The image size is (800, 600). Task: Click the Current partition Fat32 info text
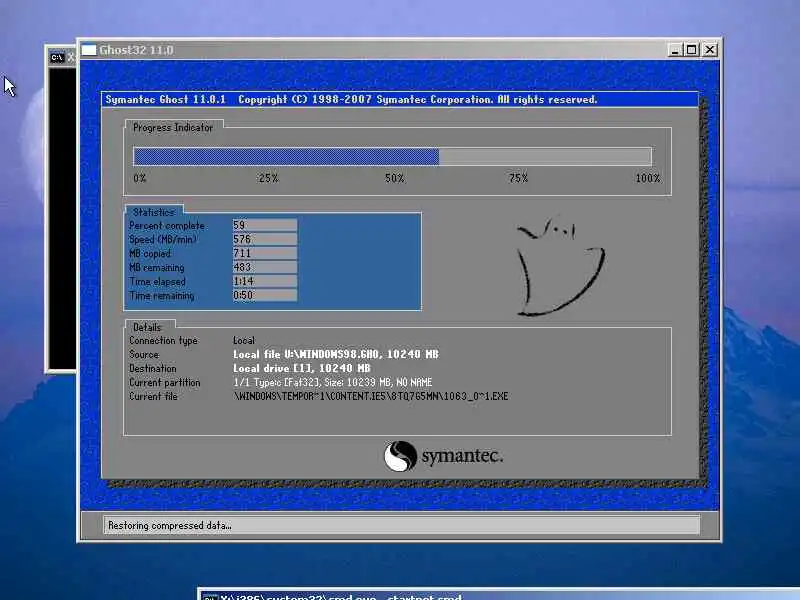point(332,382)
